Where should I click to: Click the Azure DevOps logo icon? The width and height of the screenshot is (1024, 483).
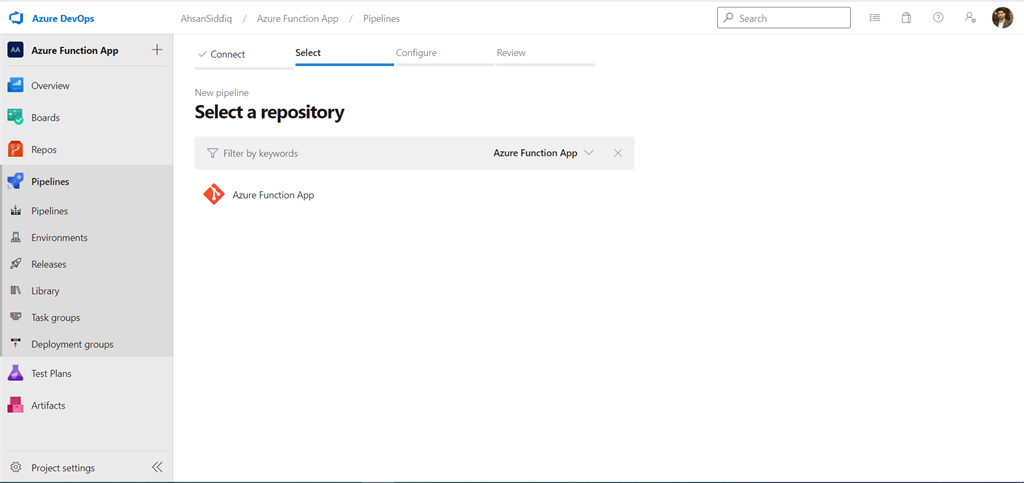pyautogui.click(x=16, y=18)
